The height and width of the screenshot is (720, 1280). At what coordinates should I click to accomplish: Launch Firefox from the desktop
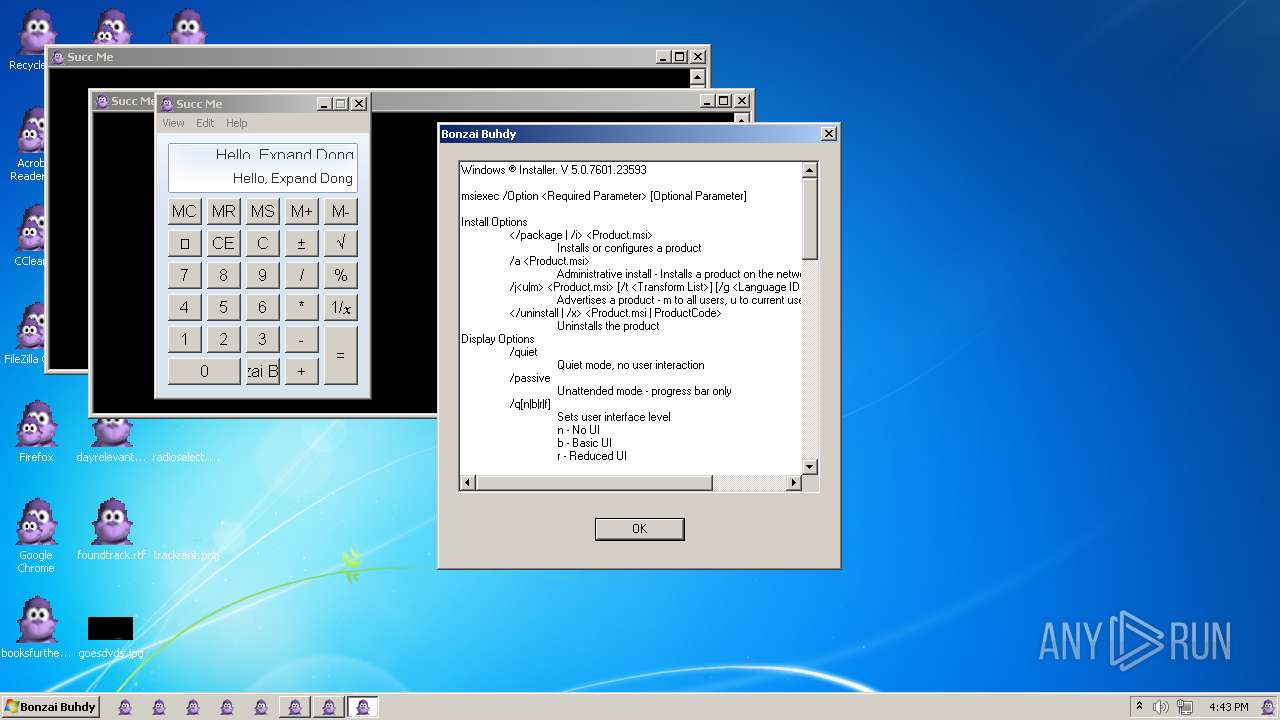(36, 432)
